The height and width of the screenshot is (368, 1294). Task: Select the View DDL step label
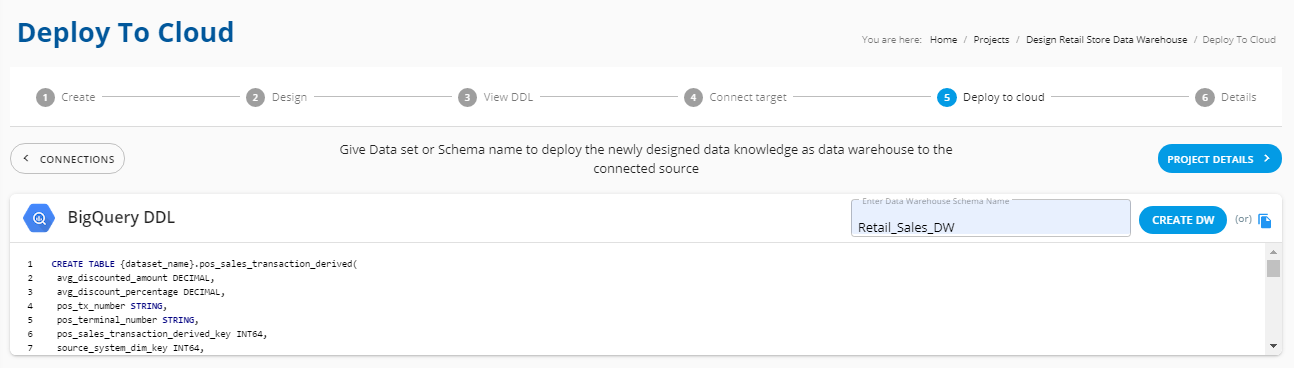508,97
